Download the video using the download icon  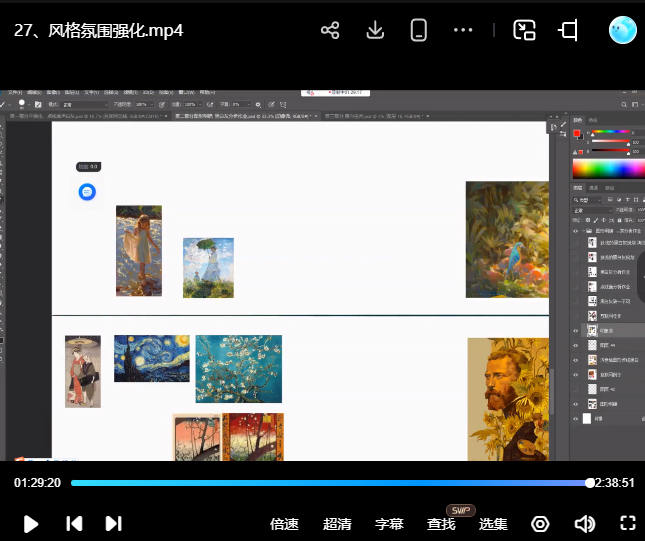pos(375,30)
